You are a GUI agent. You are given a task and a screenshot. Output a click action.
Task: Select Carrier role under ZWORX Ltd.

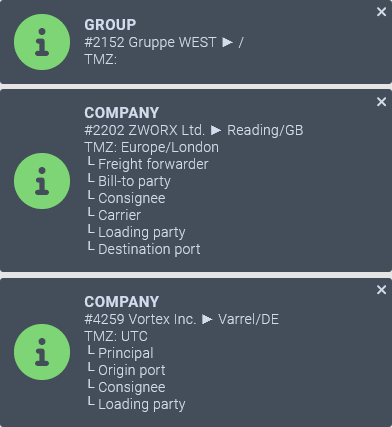click(x=119, y=215)
